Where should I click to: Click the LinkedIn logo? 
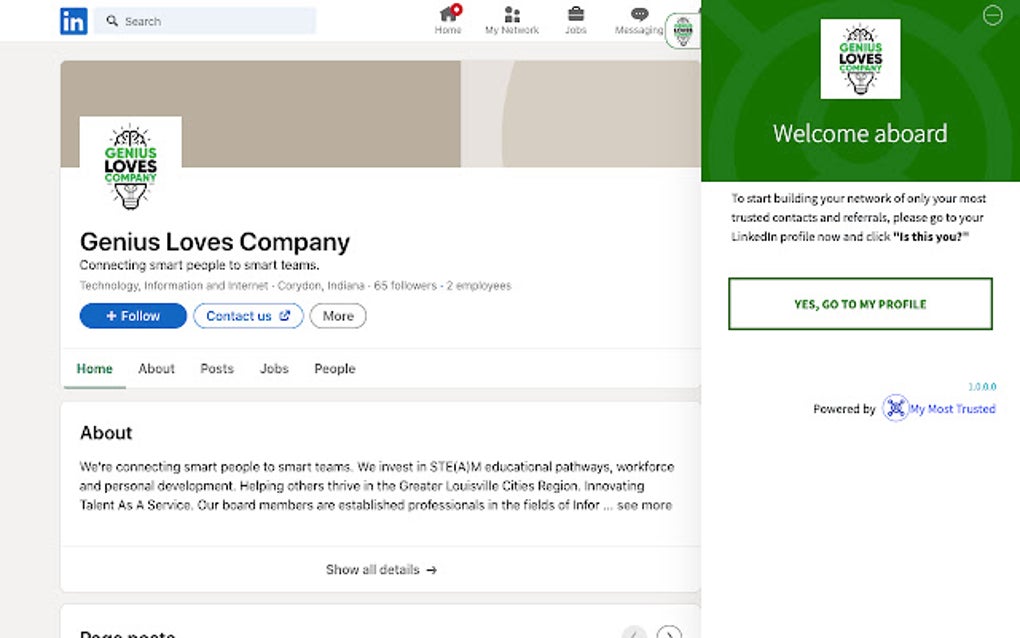73,20
